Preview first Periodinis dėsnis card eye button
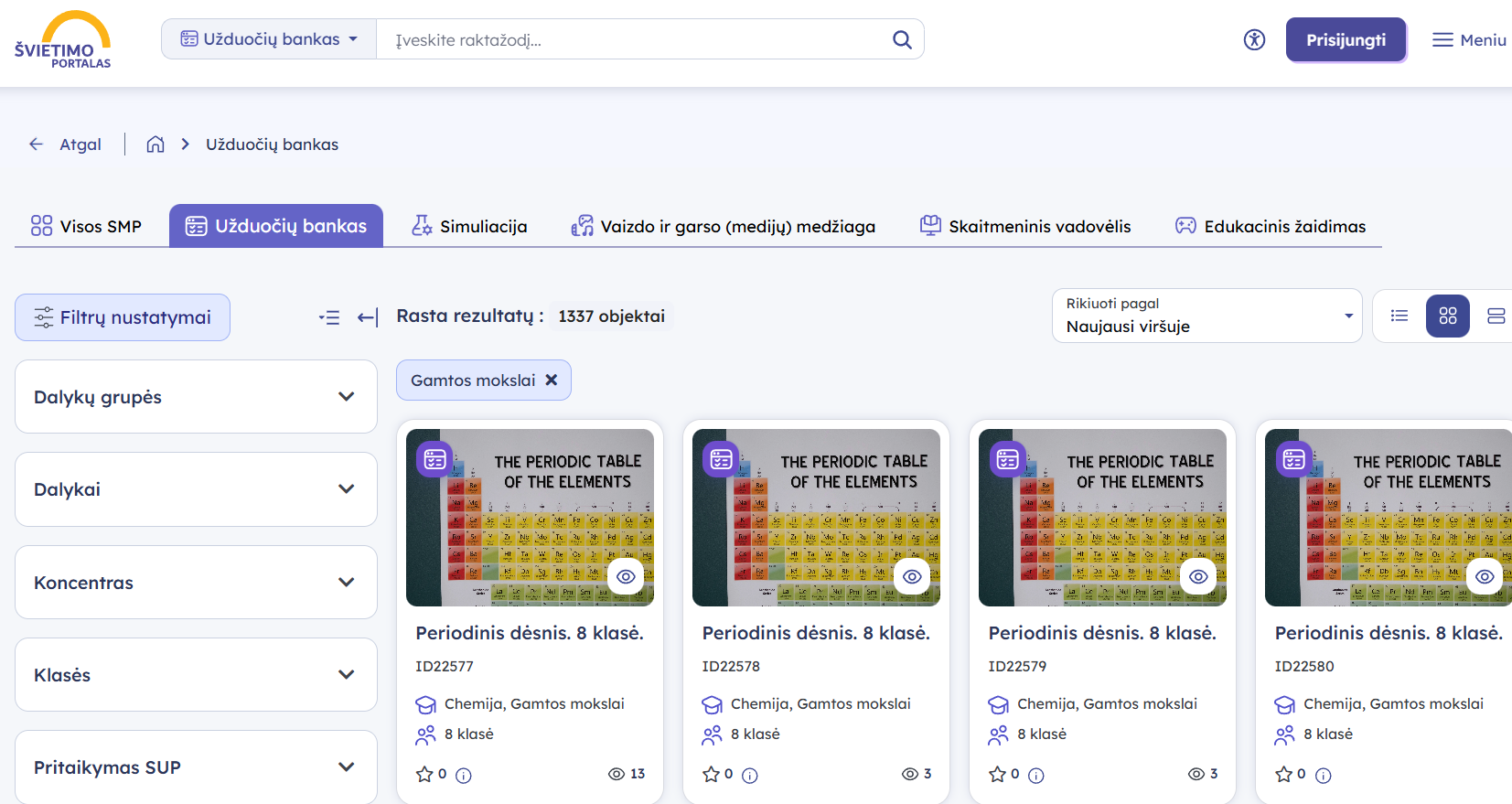Image resolution: width=1512 pixels, height=804 pixels. [626, 576]
